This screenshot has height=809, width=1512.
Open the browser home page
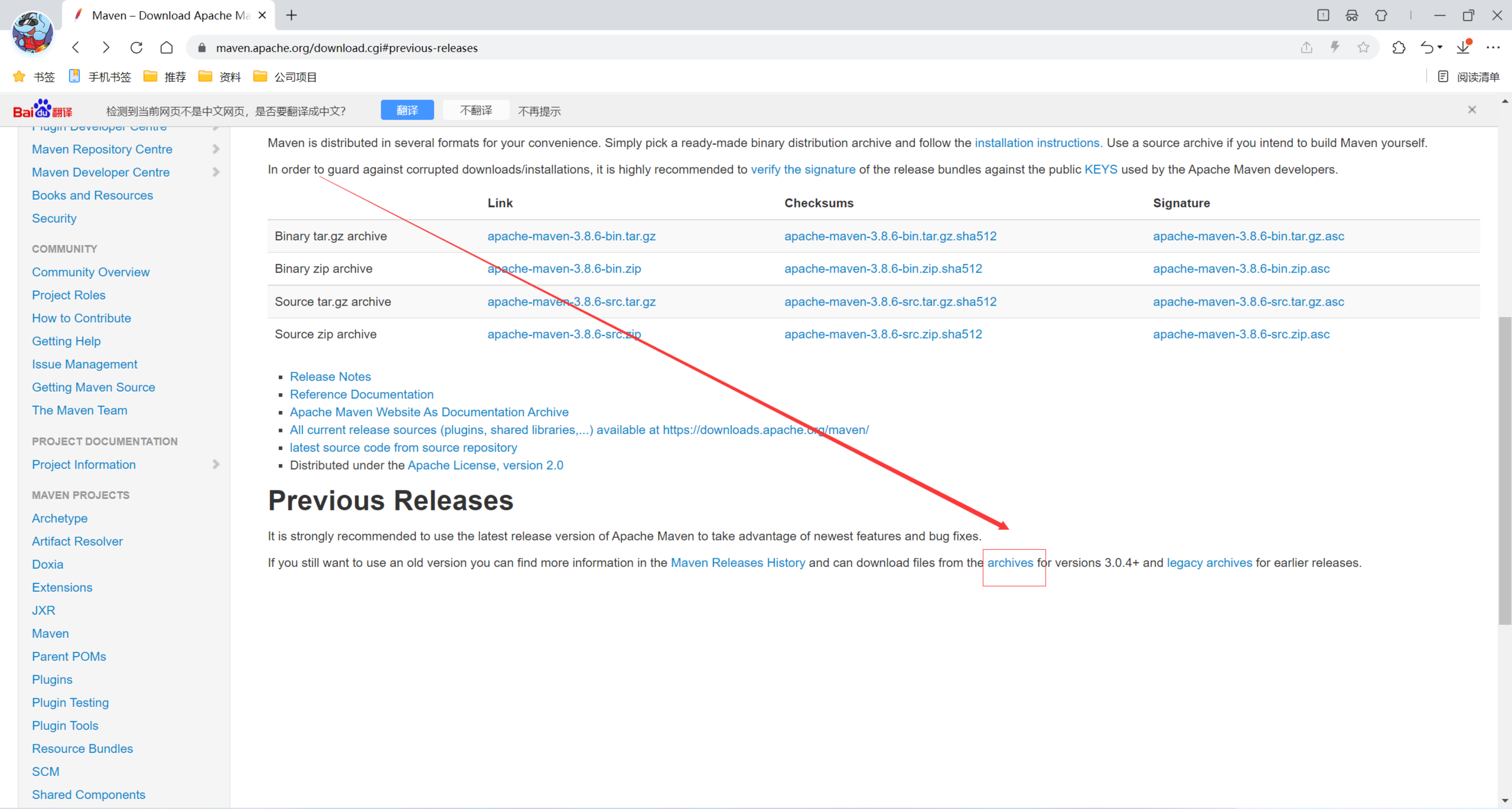[167, 48]
